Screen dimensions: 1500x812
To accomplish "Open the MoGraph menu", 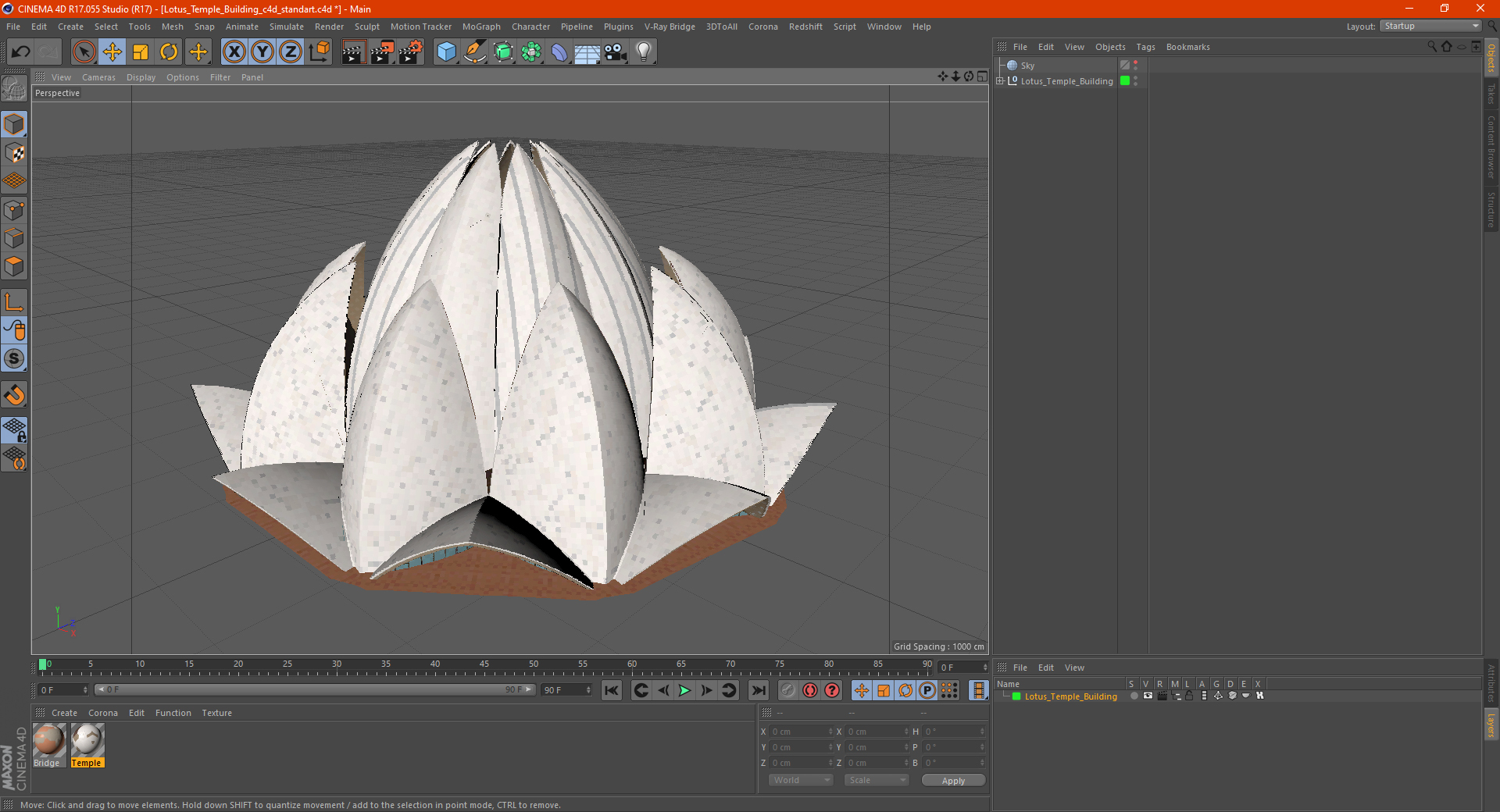I will (x=481, y=27).
